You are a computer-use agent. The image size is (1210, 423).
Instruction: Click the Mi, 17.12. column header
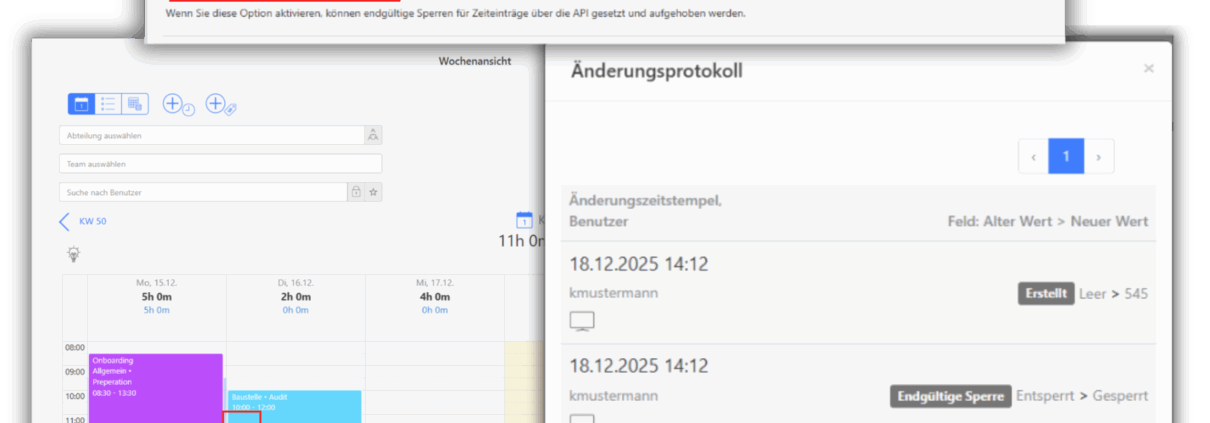point(434,283)
